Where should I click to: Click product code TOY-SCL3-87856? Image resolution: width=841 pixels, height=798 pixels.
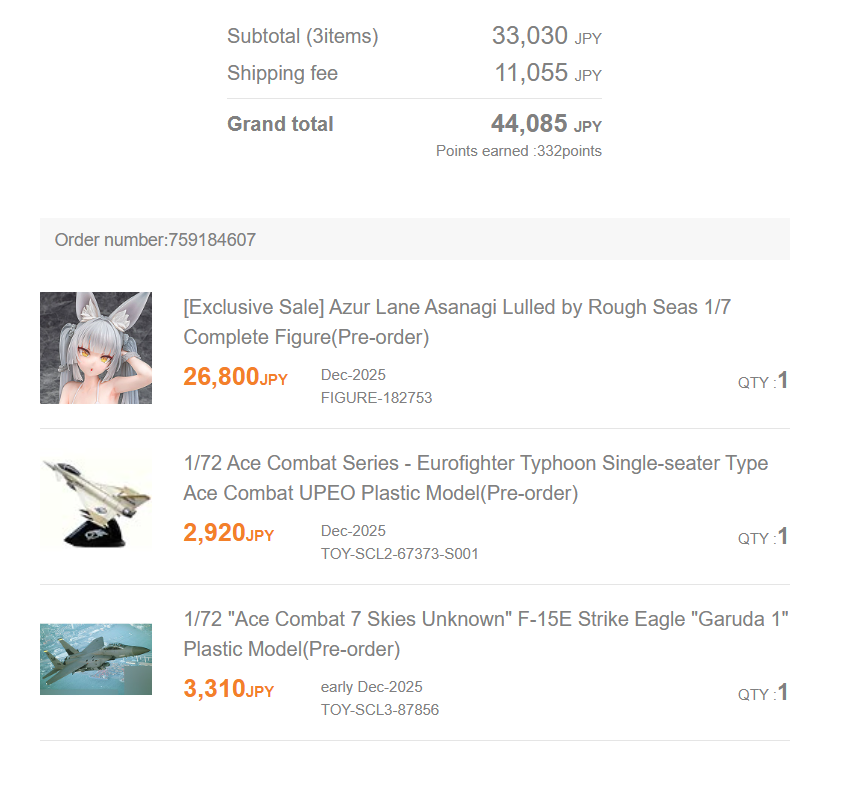click(x=379, y=710)
